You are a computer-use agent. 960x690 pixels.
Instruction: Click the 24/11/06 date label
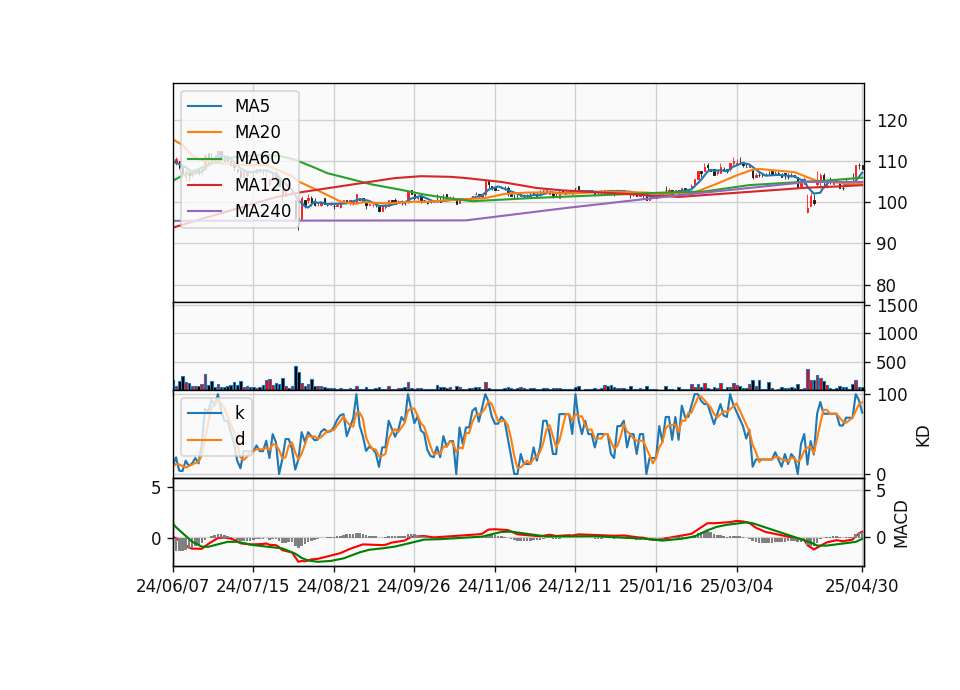click(495, 586)
